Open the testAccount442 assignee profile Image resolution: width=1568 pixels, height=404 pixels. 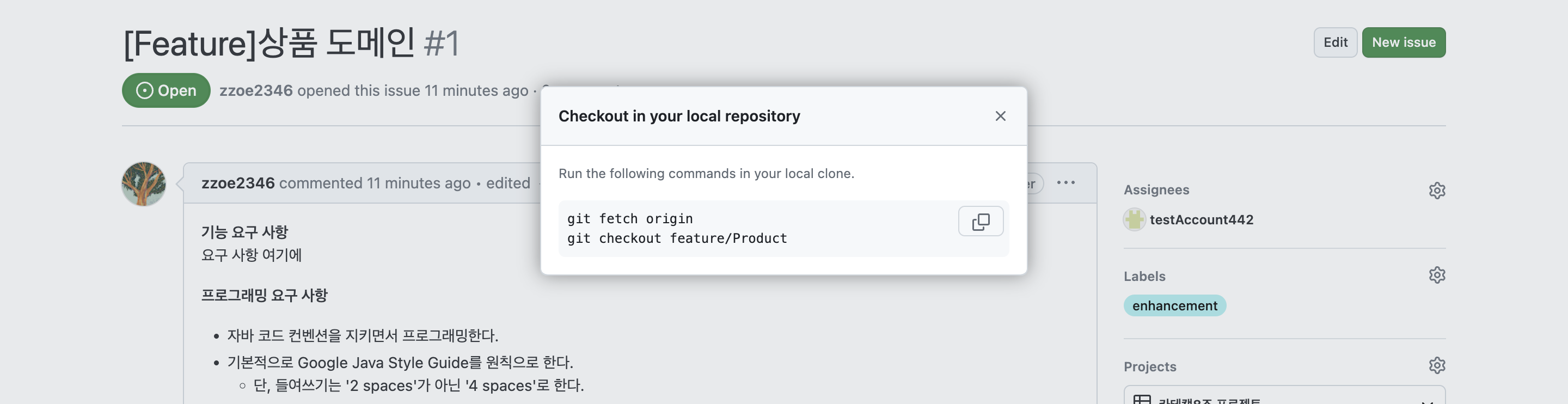(x=1201, y=219)
